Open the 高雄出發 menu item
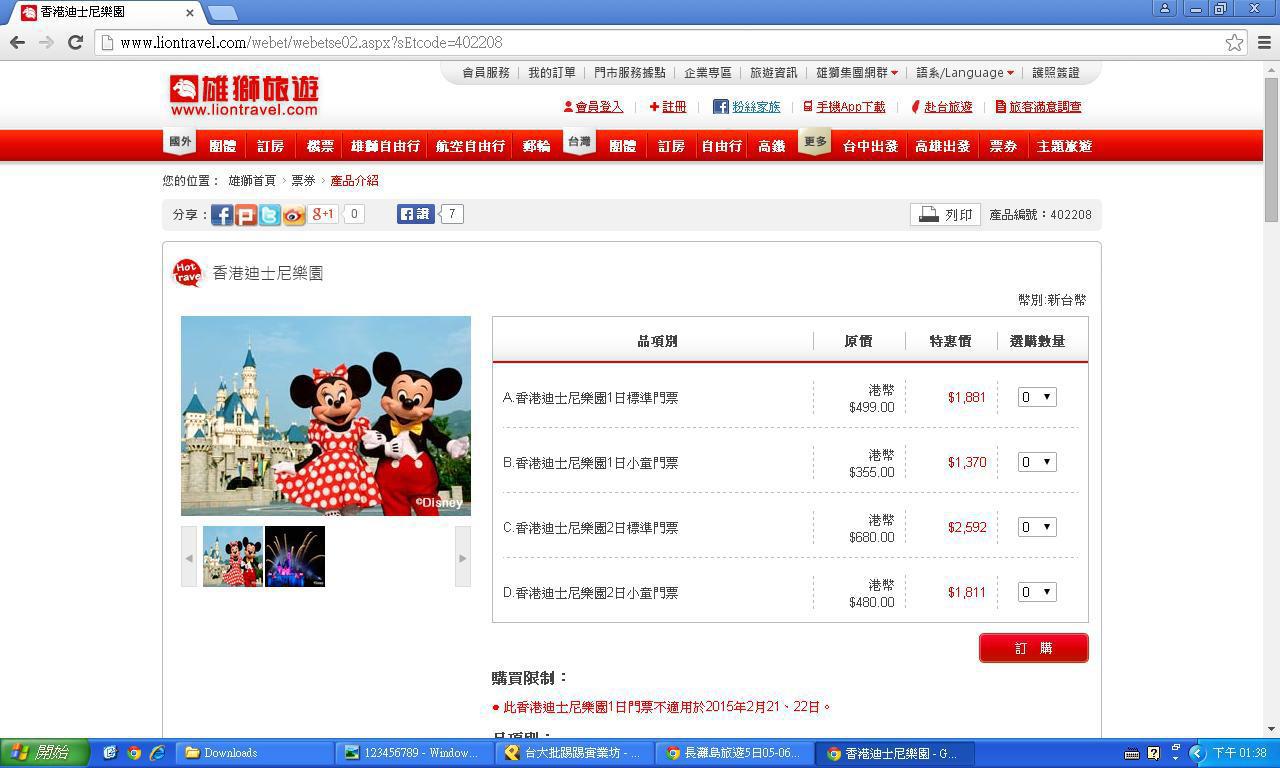The width and height of the screenshot is (1280, 768). coord(942,146)
